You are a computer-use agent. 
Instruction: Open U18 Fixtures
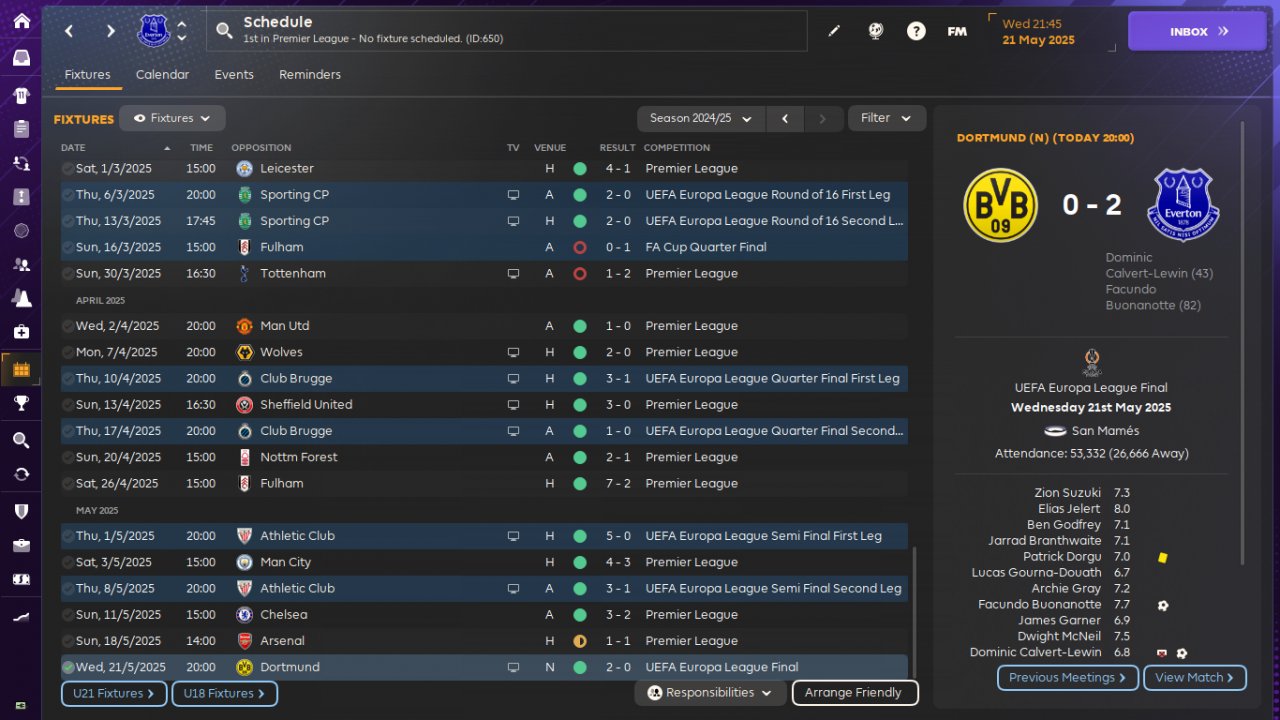tap(224, 693)
